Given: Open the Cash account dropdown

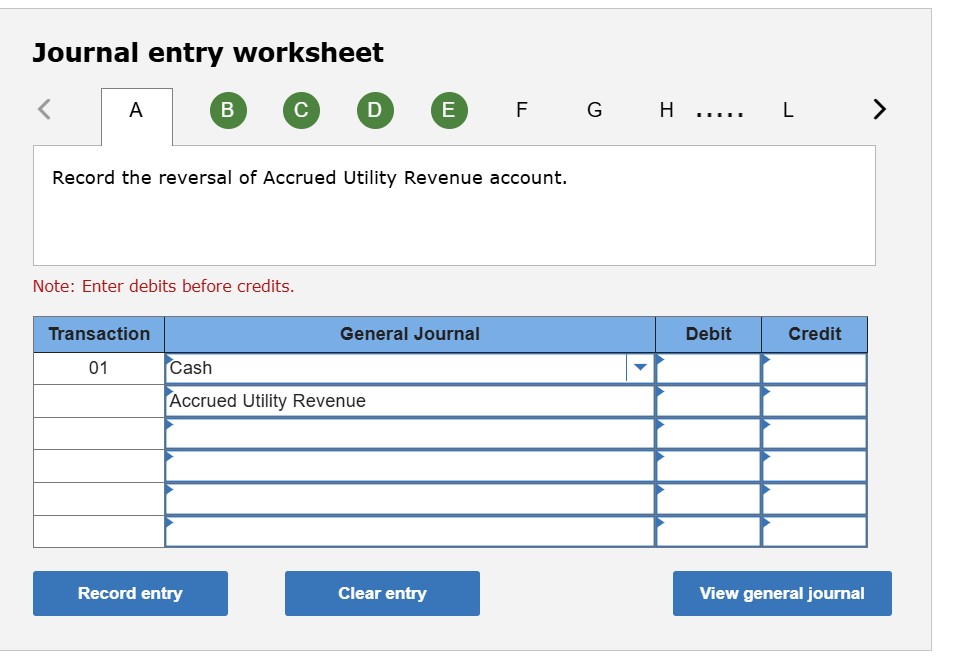Looking at the screenshot, I should 639,368.
